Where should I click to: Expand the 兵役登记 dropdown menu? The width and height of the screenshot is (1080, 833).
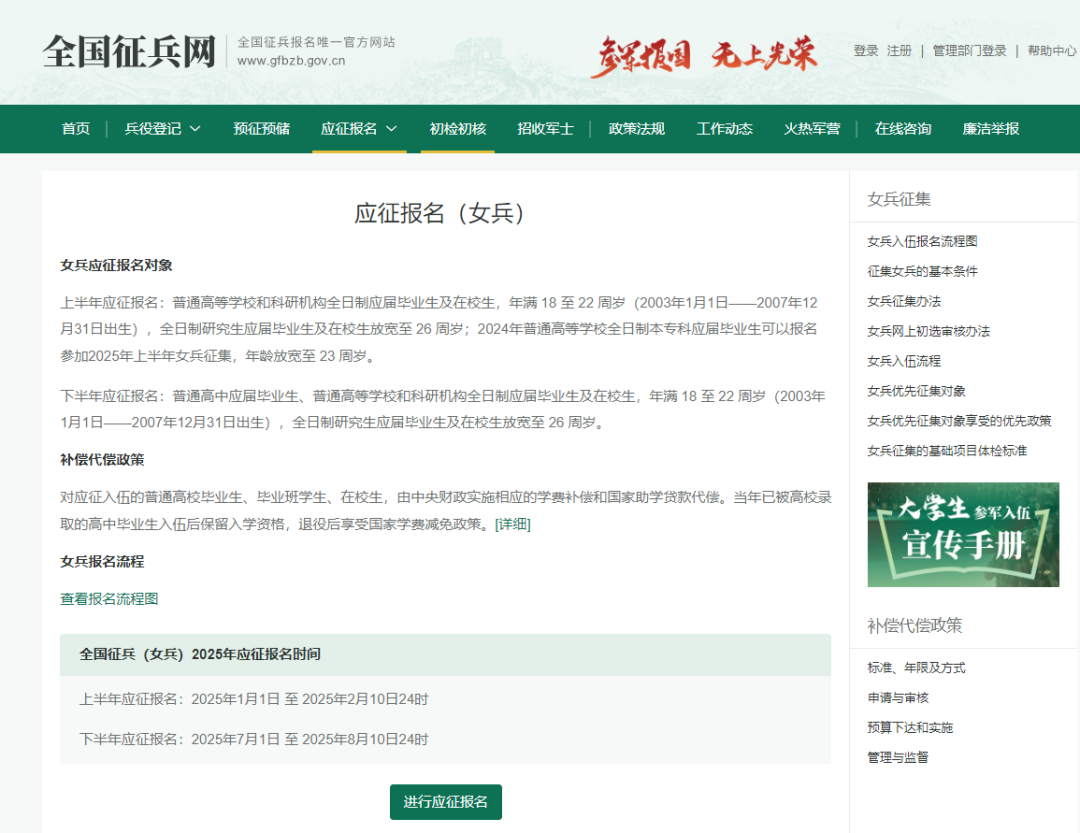pyautogui.click(x=162, y=128)
